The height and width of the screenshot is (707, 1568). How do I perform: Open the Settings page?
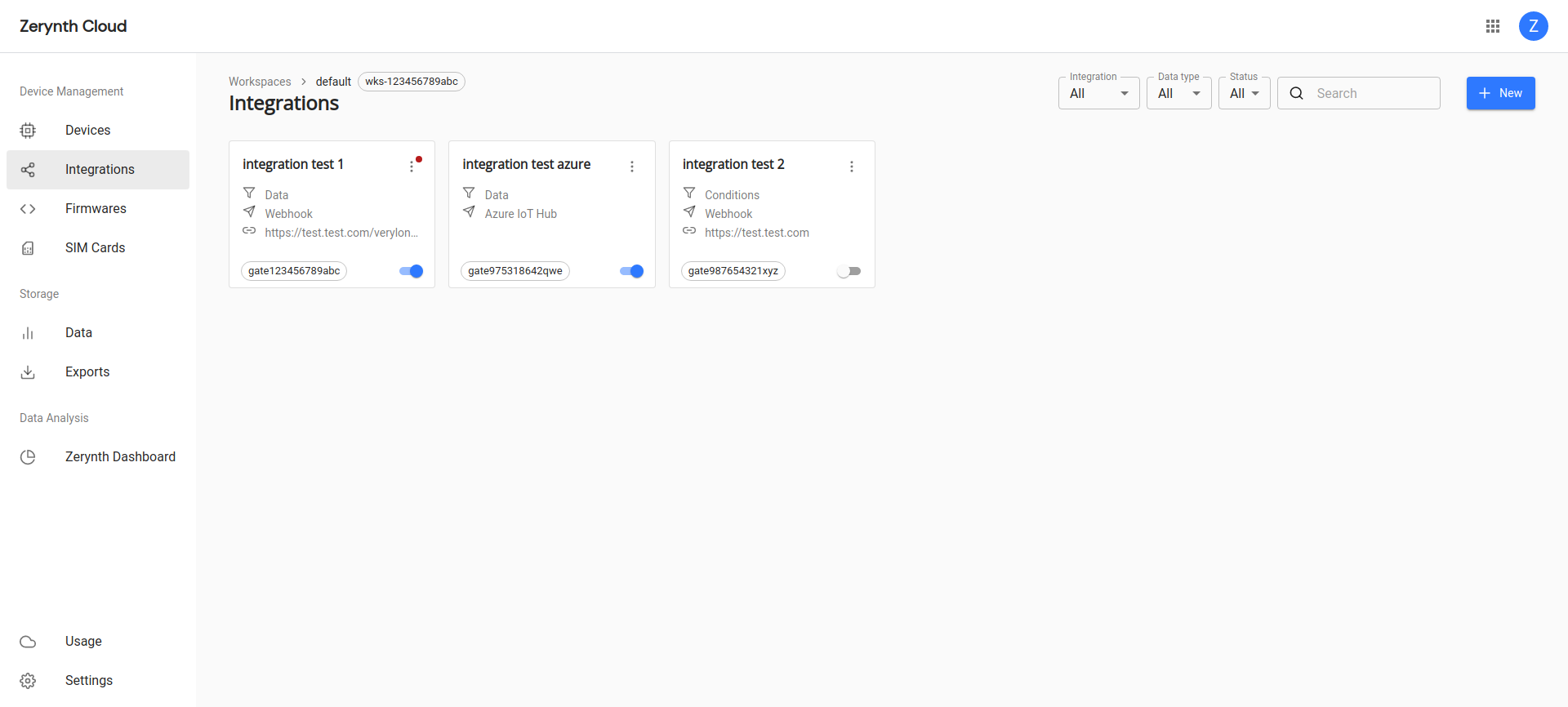click(x=98, y=681)
